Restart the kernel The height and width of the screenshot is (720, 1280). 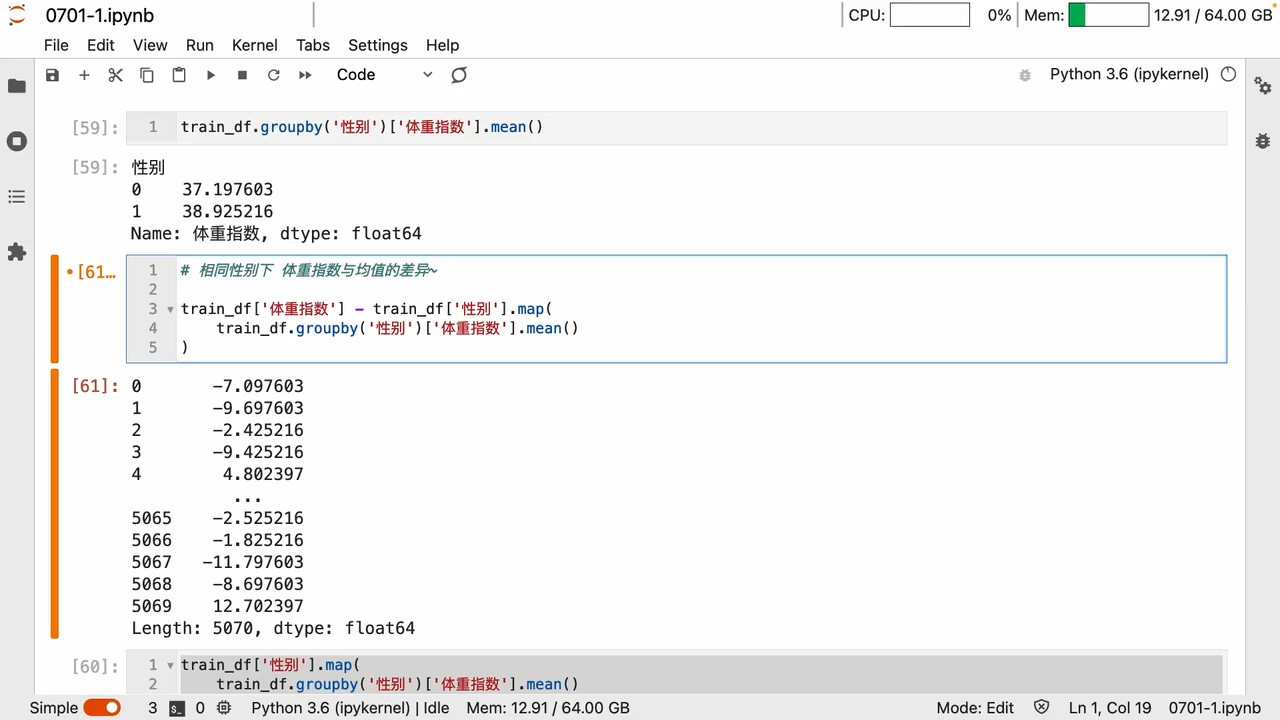pos(273,75)
